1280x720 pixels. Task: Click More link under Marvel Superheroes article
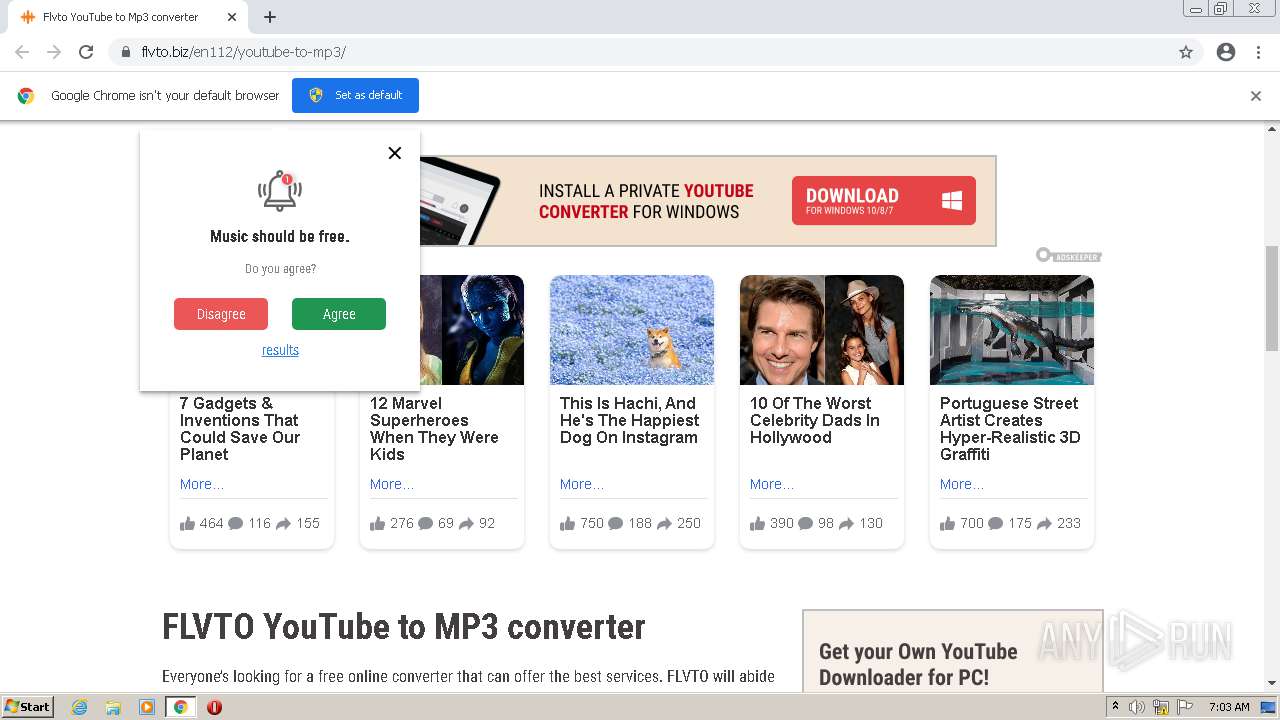(392, 484)
